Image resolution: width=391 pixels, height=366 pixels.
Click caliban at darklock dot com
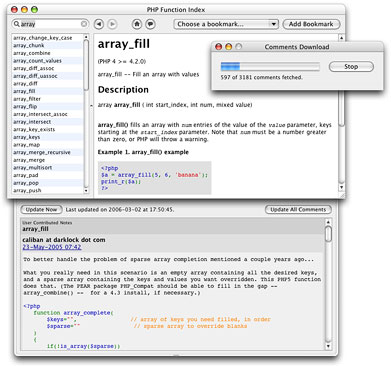64,240
